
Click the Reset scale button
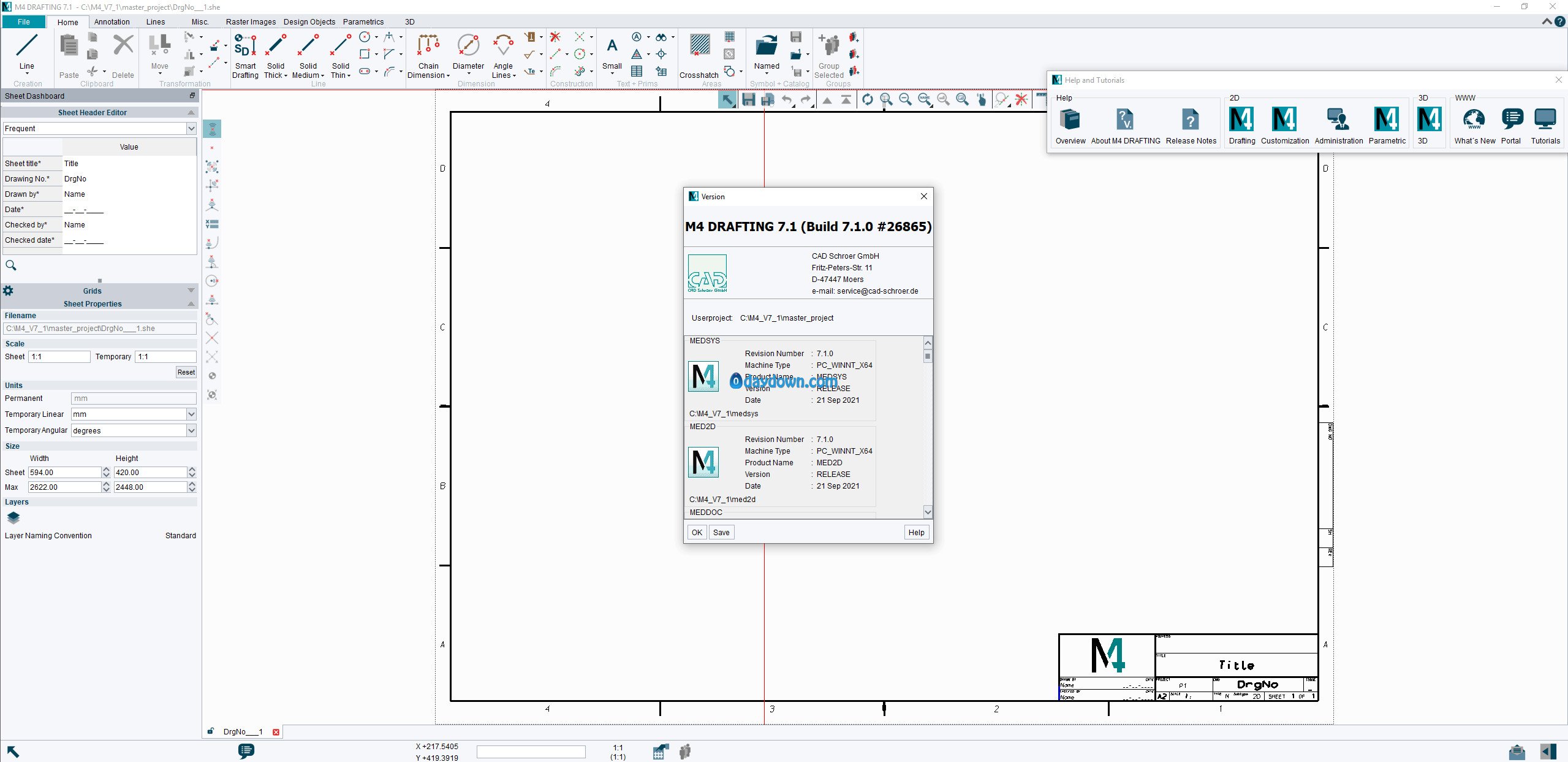tap(186, 372)
